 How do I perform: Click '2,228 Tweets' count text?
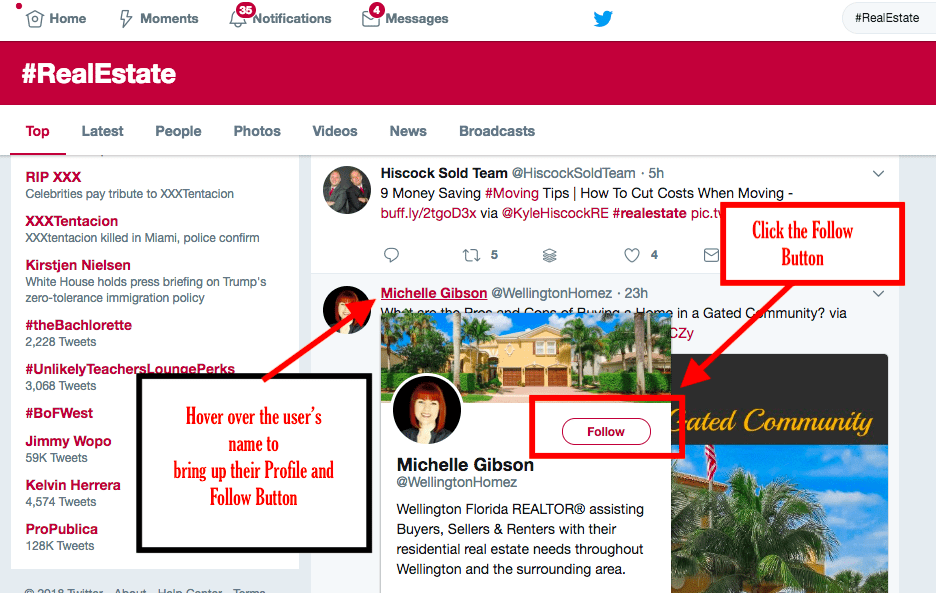(x=60, y=342)
